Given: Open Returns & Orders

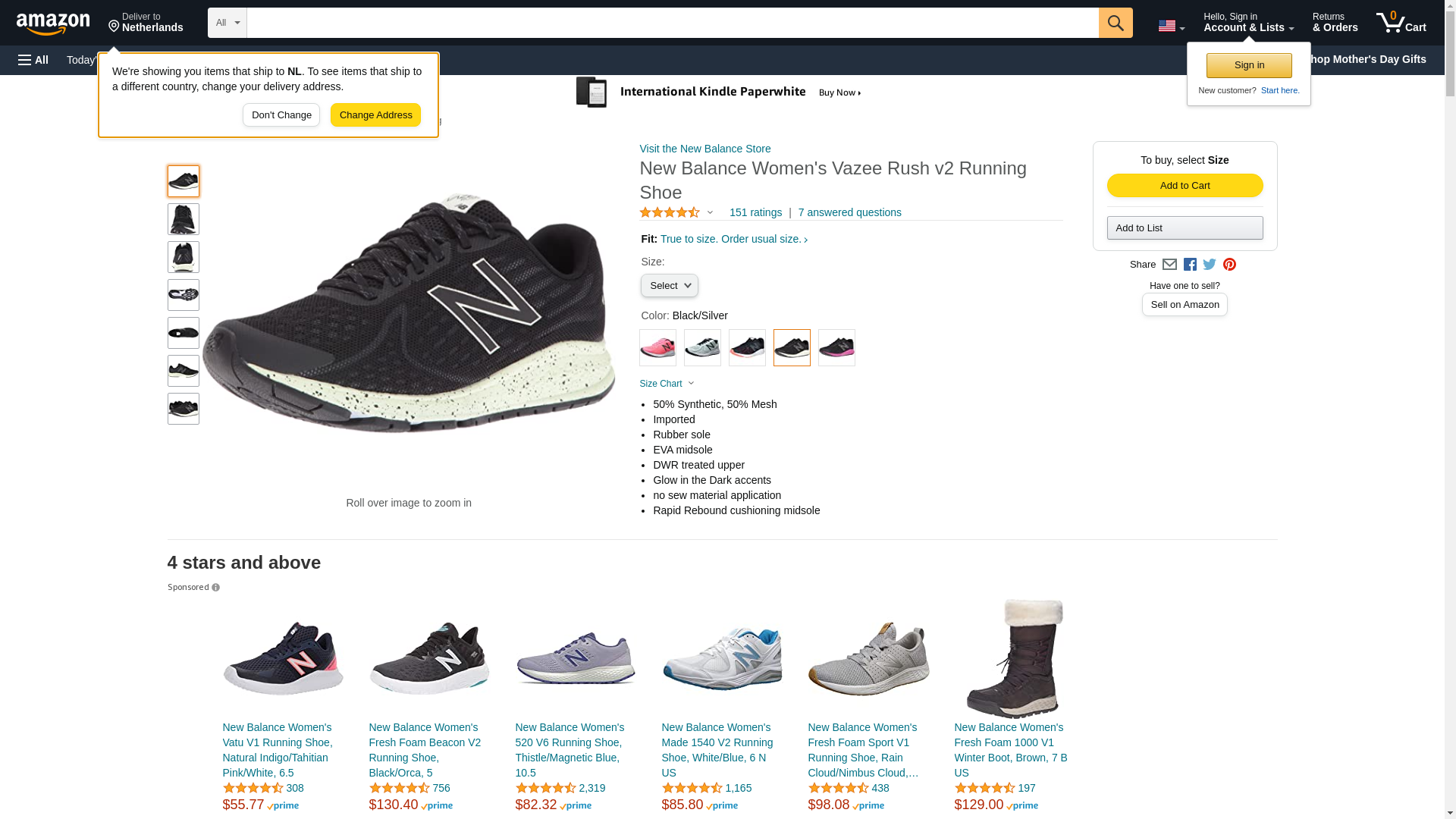Looking at the screenshot, I should click(x=1335, y=23).
